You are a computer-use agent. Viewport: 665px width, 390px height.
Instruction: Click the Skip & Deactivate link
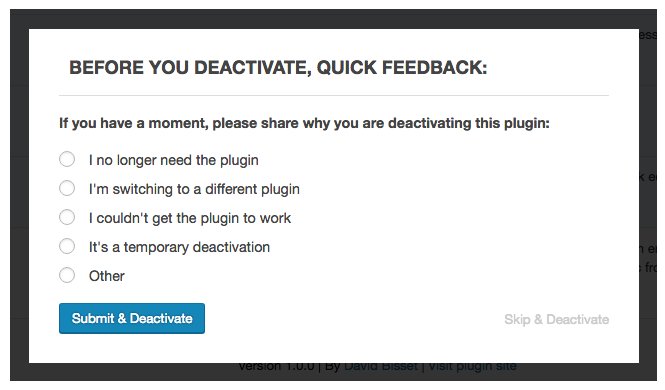pyautogui.click(x=556, y=319)
